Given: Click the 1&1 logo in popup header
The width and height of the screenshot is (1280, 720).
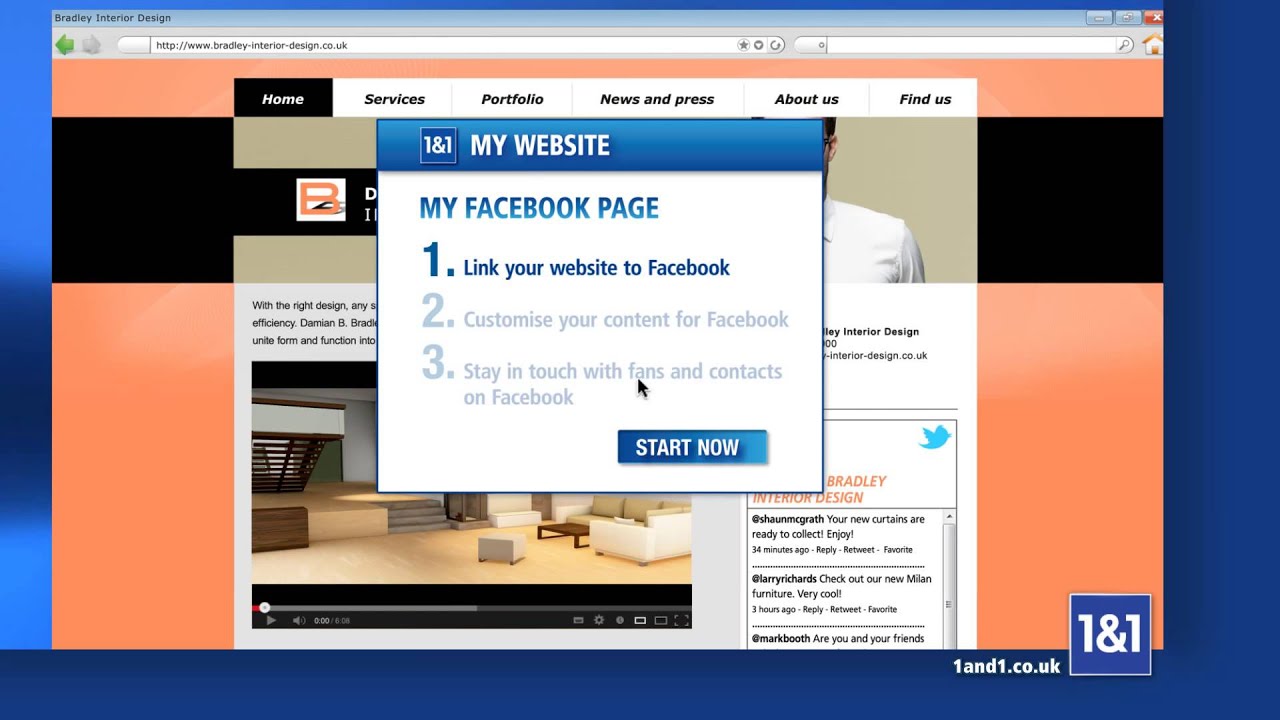Looking at the screenshot, I should 438,145.
